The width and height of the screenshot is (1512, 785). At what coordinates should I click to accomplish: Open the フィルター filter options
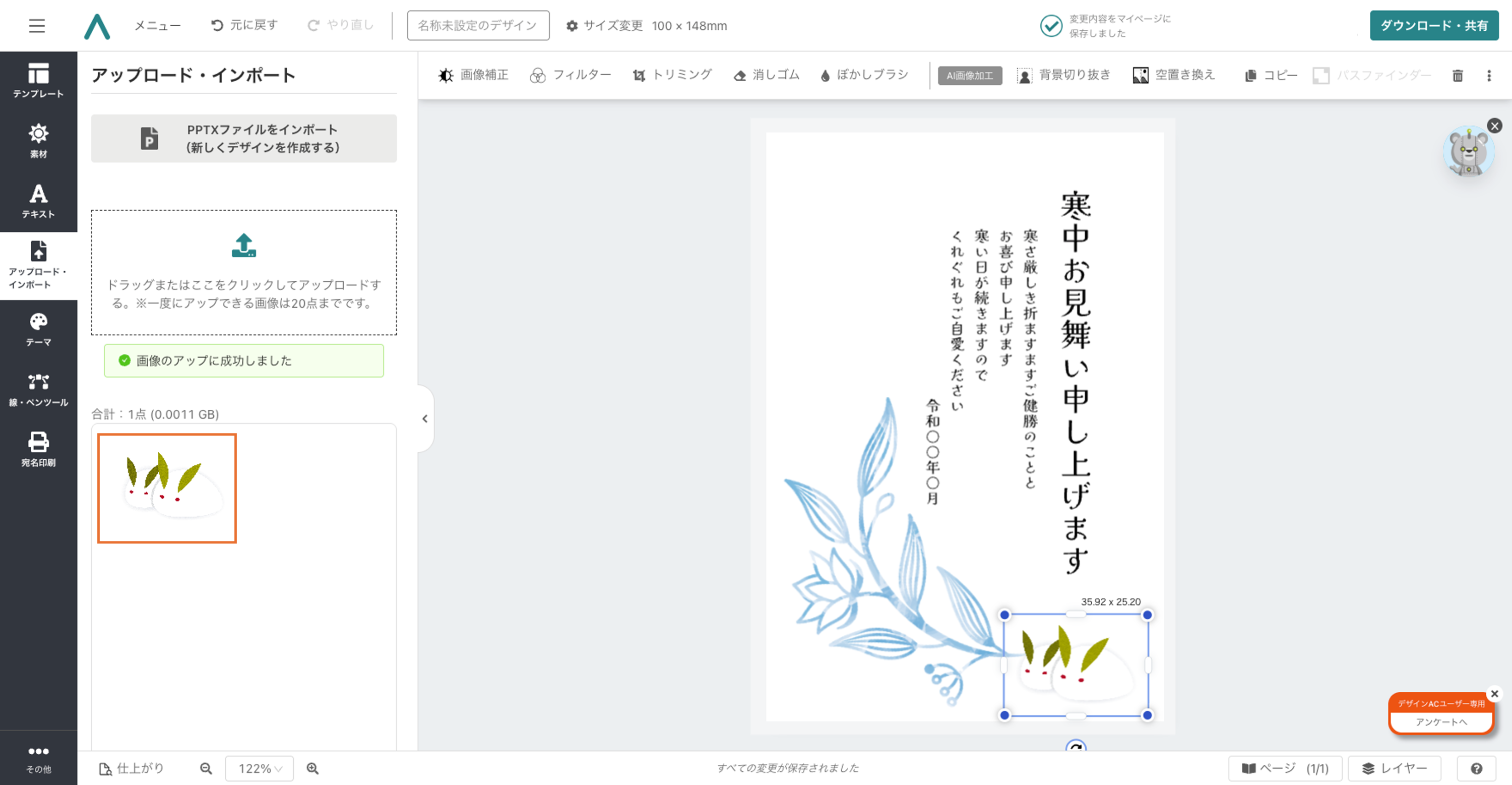pos(570,75)
